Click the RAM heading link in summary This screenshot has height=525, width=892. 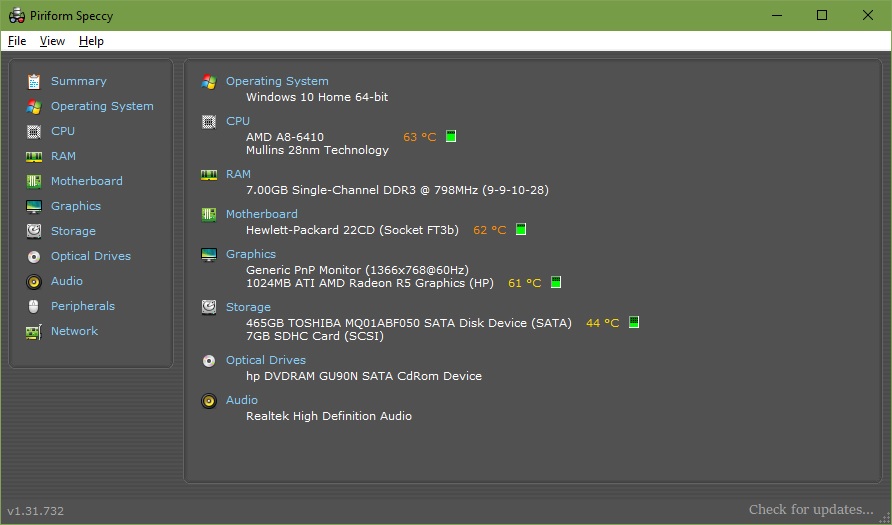[238, 174]
